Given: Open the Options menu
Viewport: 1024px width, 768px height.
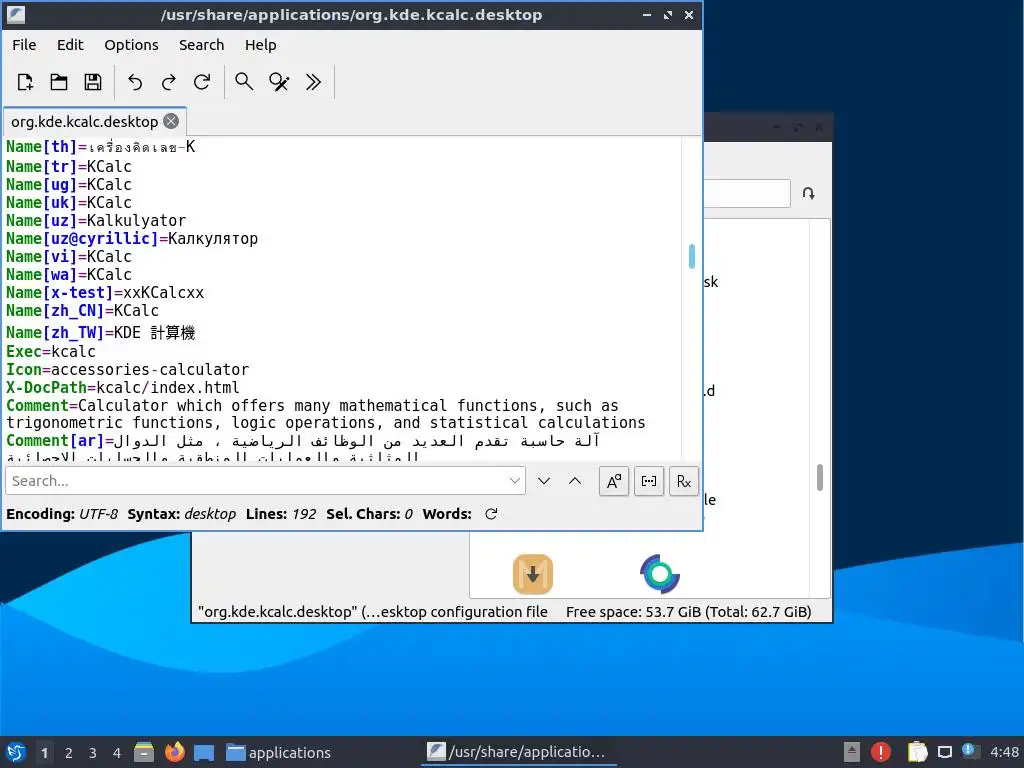Looking at the screenshot, I should [x=131, y=45].
